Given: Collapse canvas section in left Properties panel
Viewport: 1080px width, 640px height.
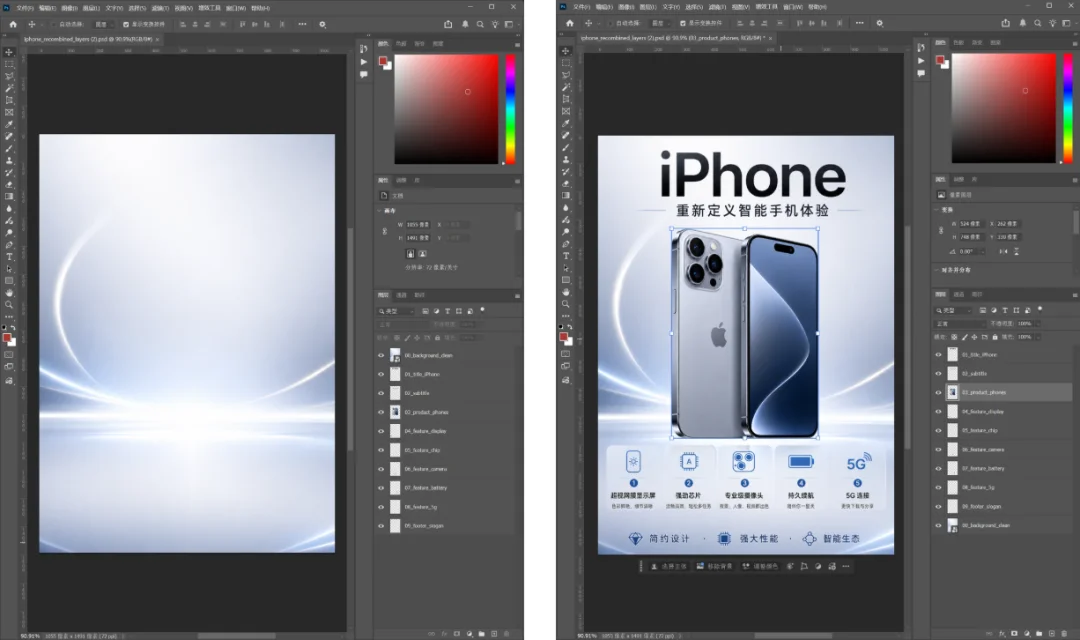Looking at the screenshot, I should pos(380,211).
